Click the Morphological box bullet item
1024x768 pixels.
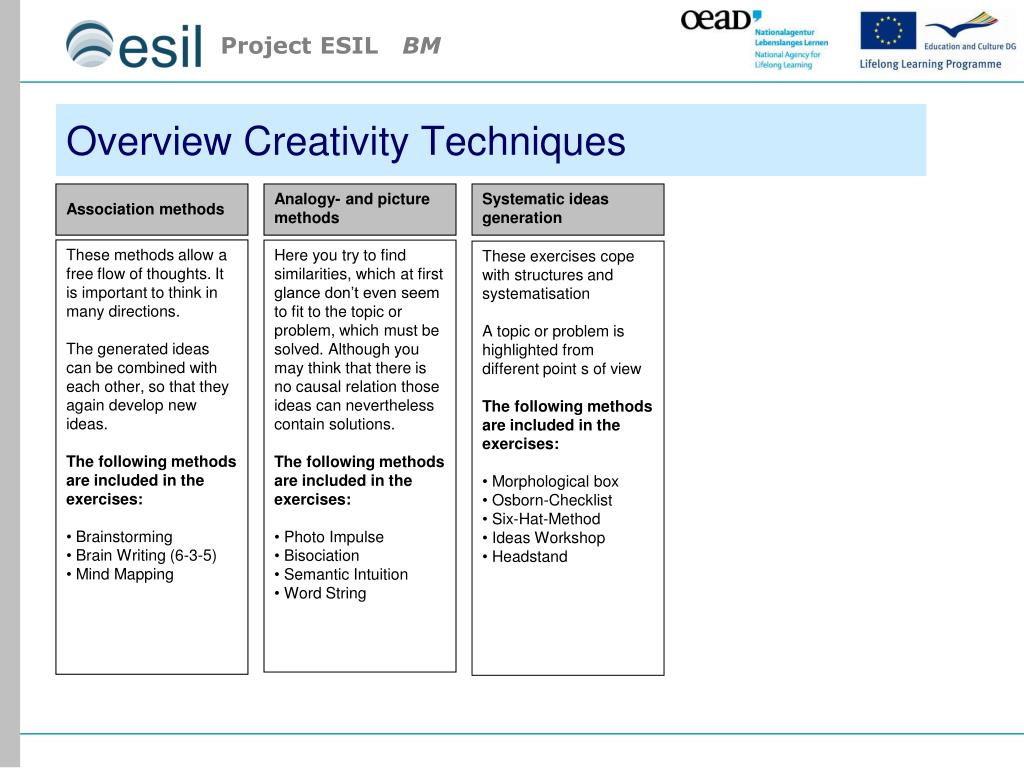[x=551, y=481]
